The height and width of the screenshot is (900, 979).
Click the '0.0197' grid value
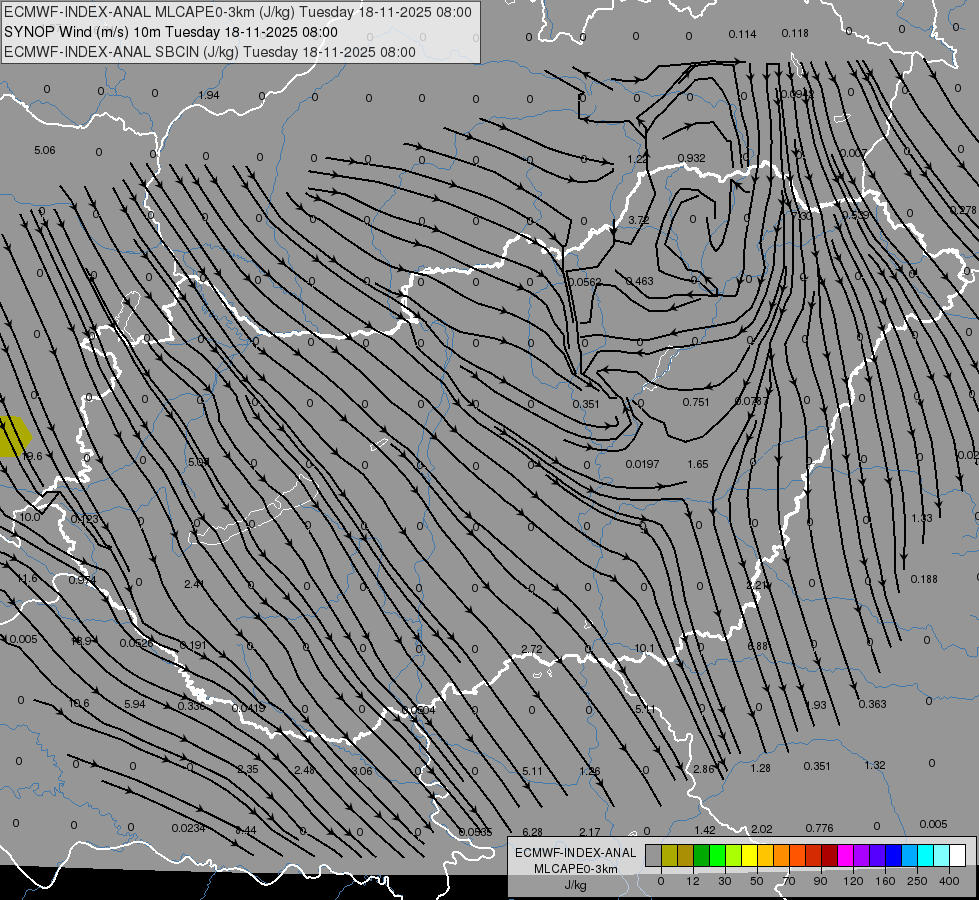tap(642, 464)
